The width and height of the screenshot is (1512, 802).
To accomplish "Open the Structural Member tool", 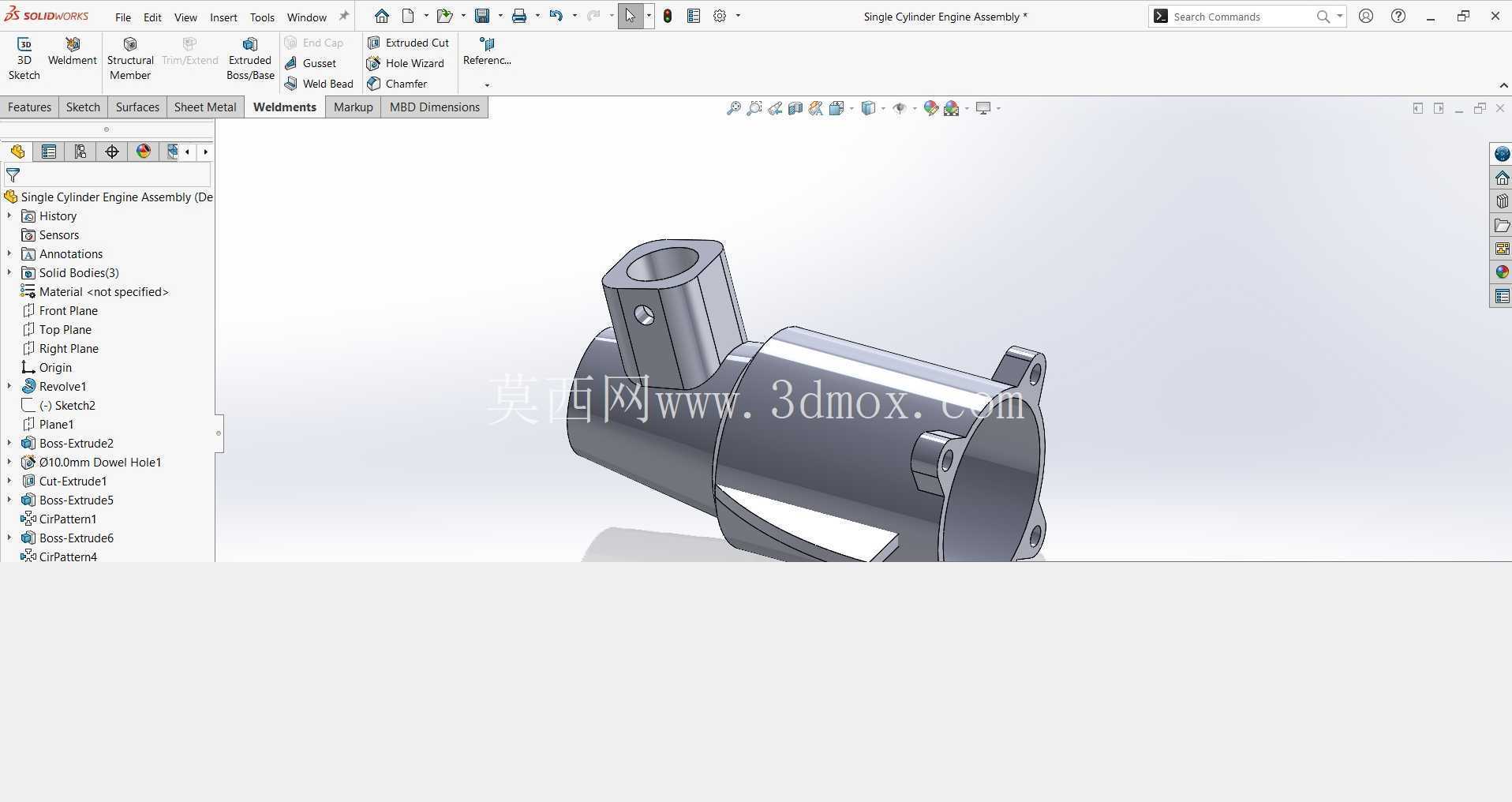I will point(130,58).
